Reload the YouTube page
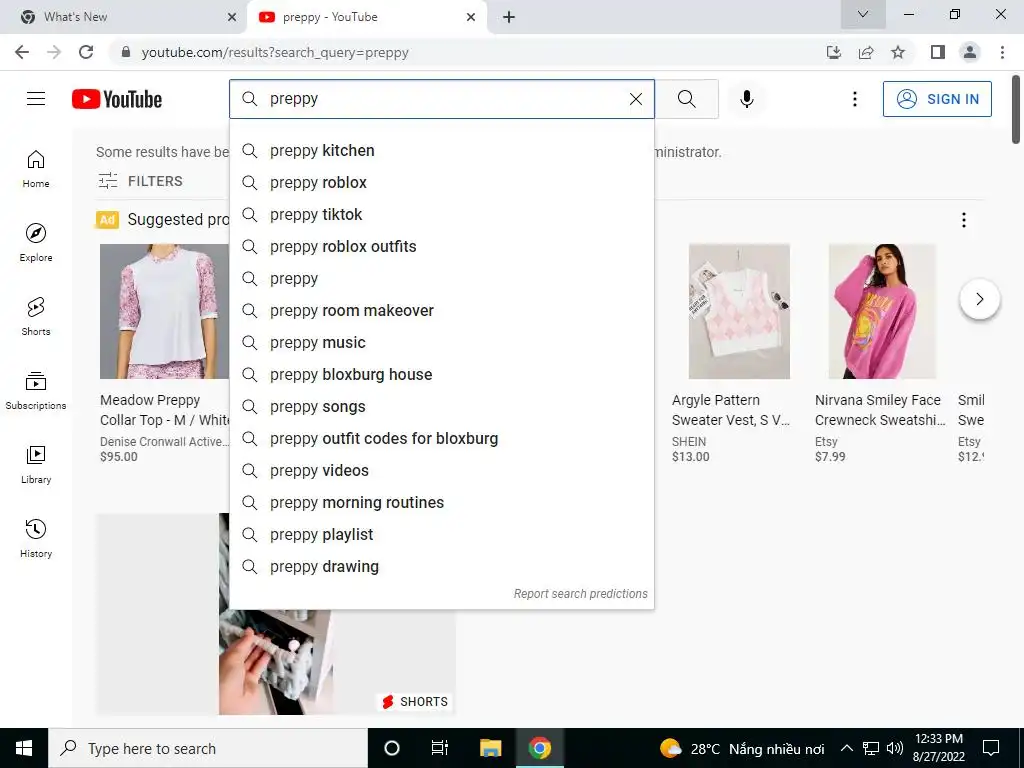Image resolution: width=1024 pixels, height=768 pixels. 86,52
